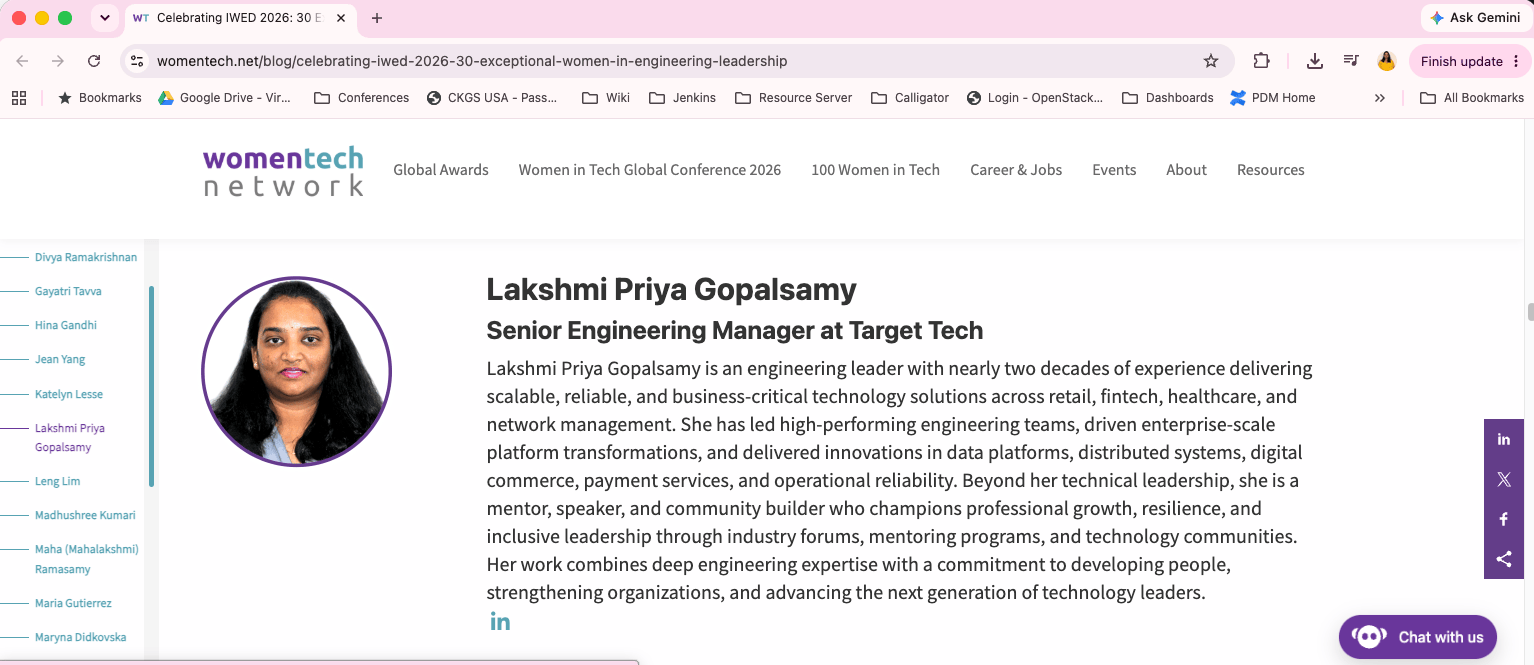Jump to Maha (Mahalakshmi) Ramasamy in sidebar
The width and height of the screenshot is (1534, 665).
(x=87, y=559)
